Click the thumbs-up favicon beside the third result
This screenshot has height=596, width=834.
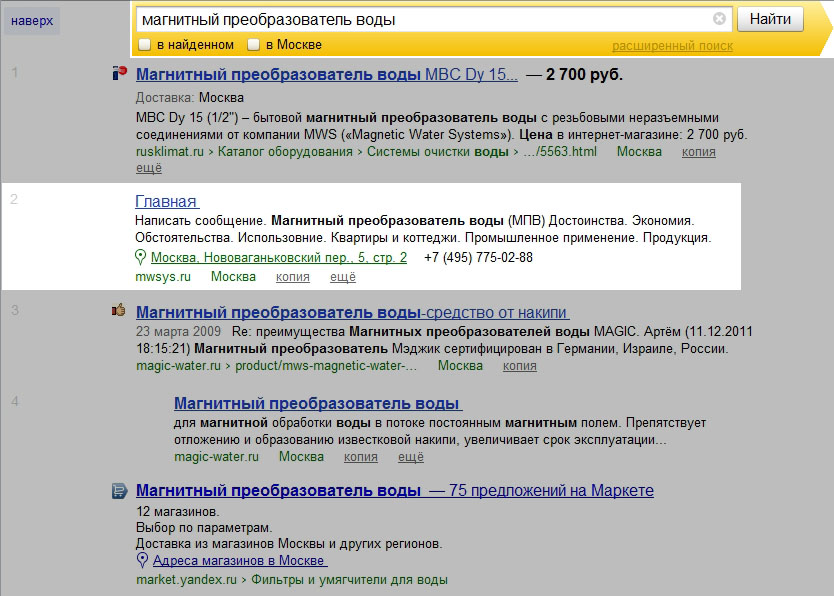coord(119,310)
